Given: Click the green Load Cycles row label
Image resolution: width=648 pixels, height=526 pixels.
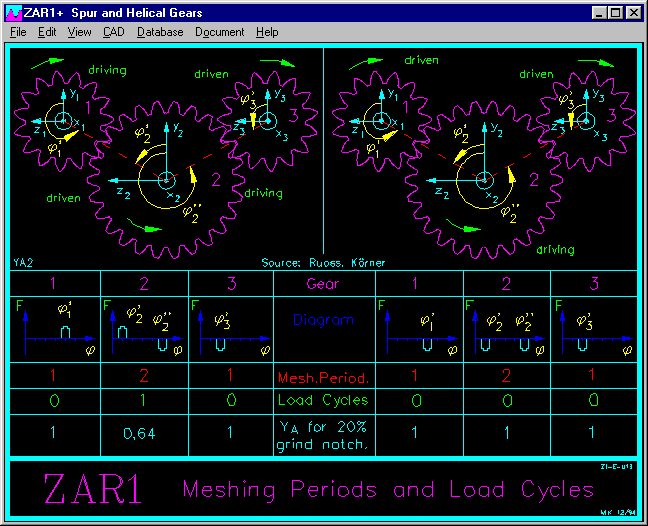Looking at the screenshot, I should [324, 400].
